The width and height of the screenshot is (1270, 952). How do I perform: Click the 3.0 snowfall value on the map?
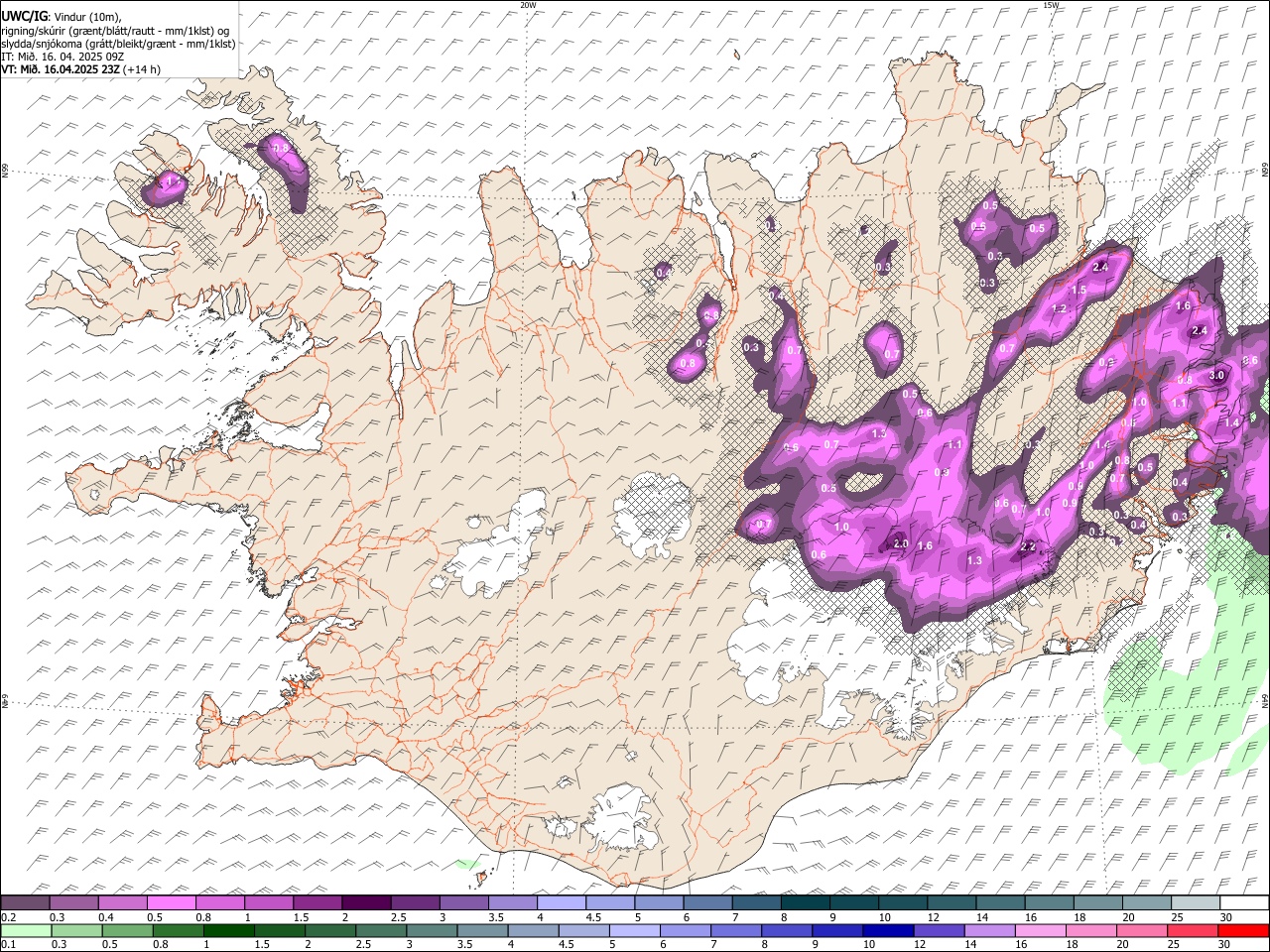pyautogui.click(x=1217, y=376)
